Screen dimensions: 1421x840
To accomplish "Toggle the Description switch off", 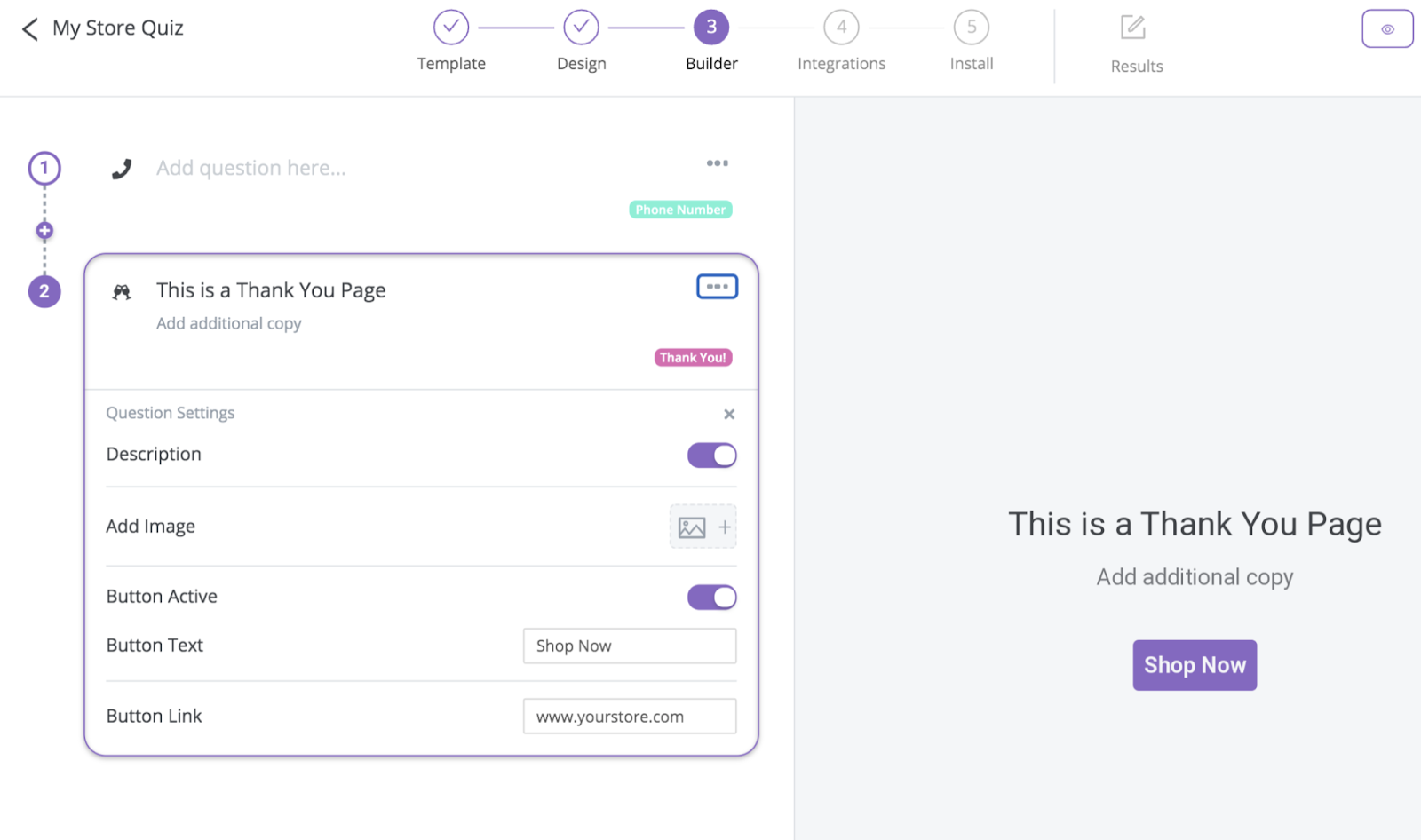I will [712, 456].
